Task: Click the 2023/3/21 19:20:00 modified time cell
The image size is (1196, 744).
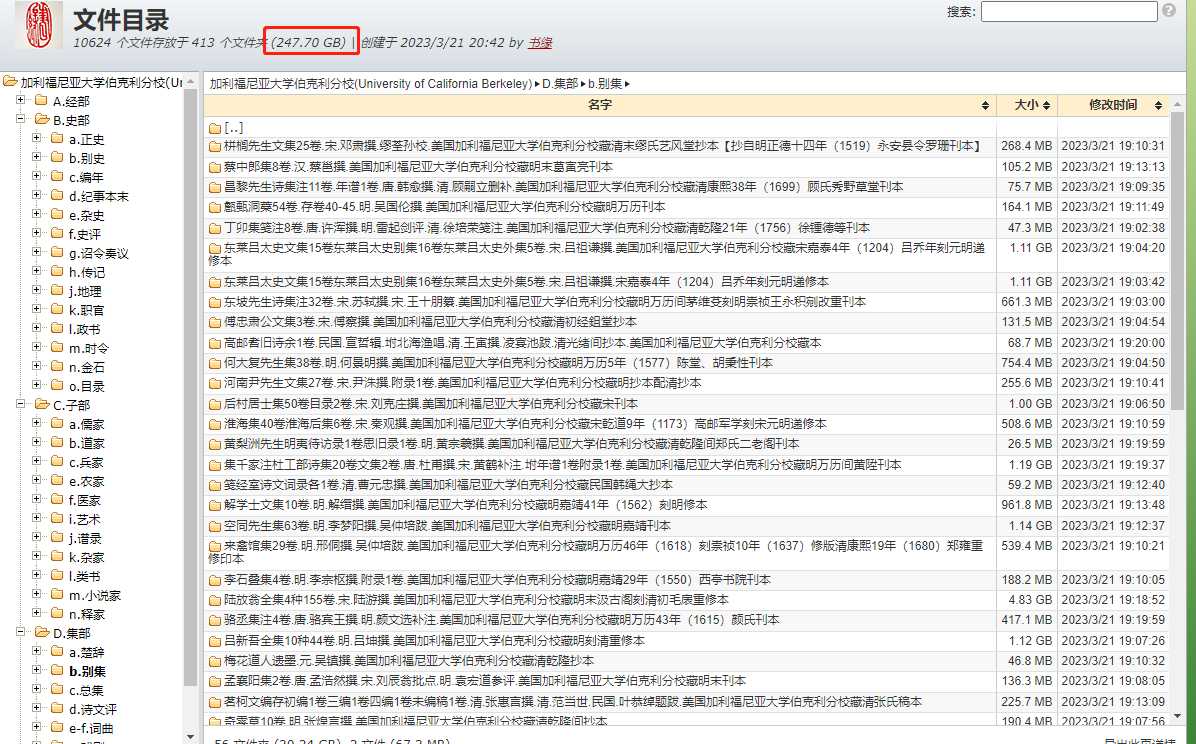Action: [1114, 343]
